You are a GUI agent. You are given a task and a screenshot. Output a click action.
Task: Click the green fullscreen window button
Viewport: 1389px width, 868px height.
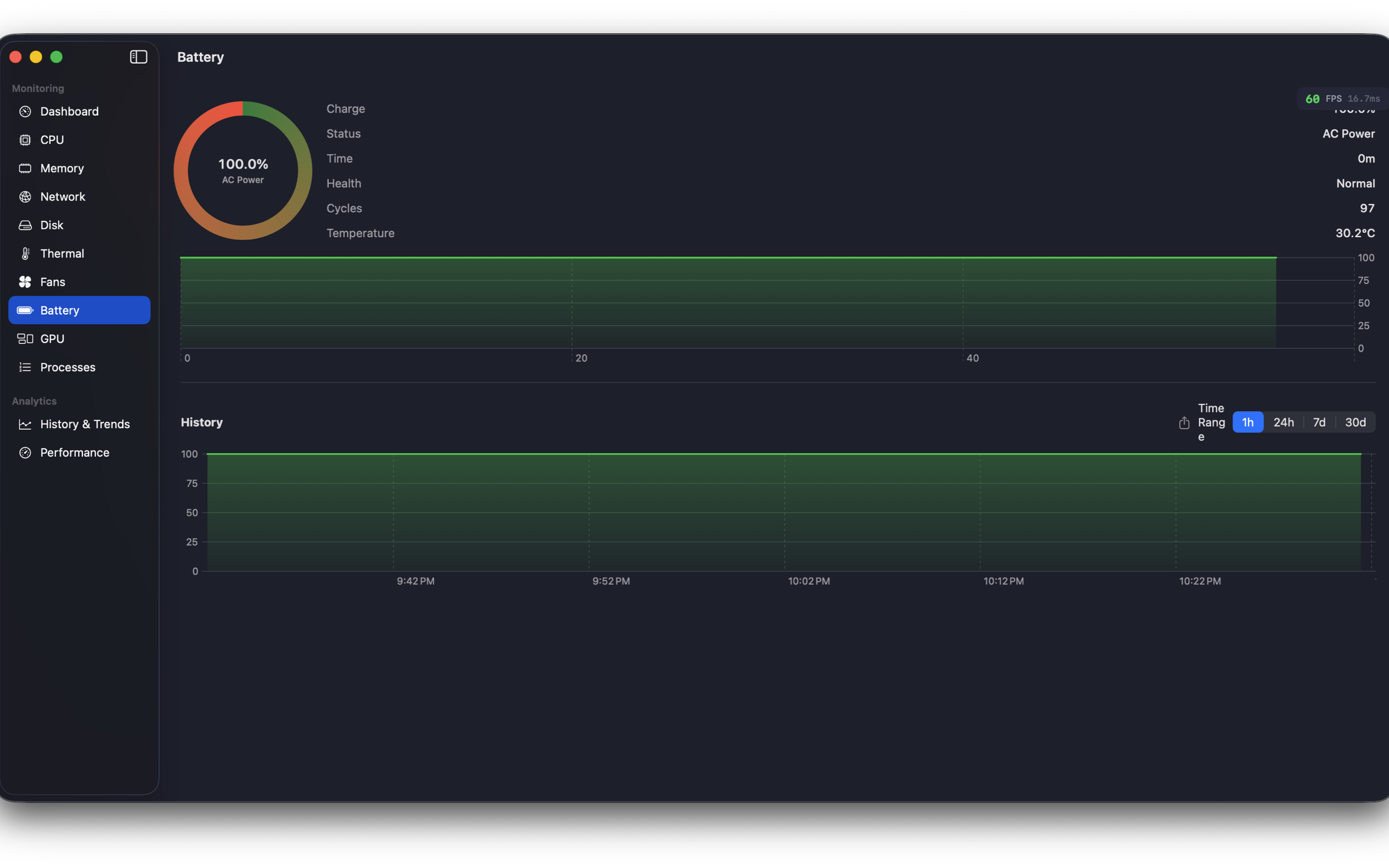56,57
